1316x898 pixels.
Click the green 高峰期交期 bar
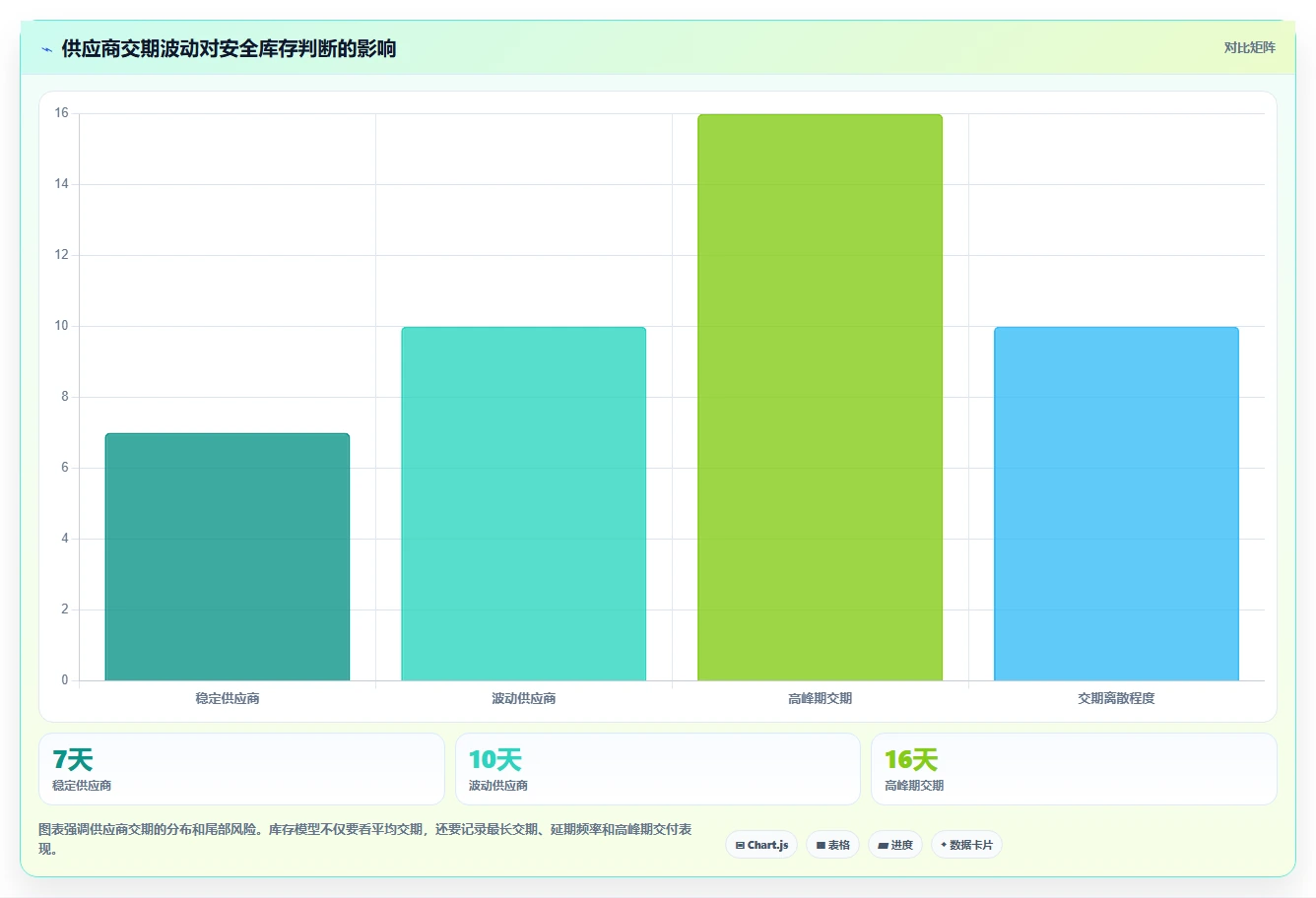click(820, 397)
